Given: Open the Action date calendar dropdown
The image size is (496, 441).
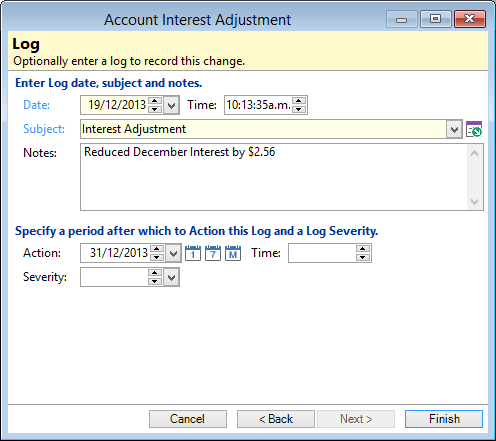Looking at the screenshot, I should coord(173,253).
